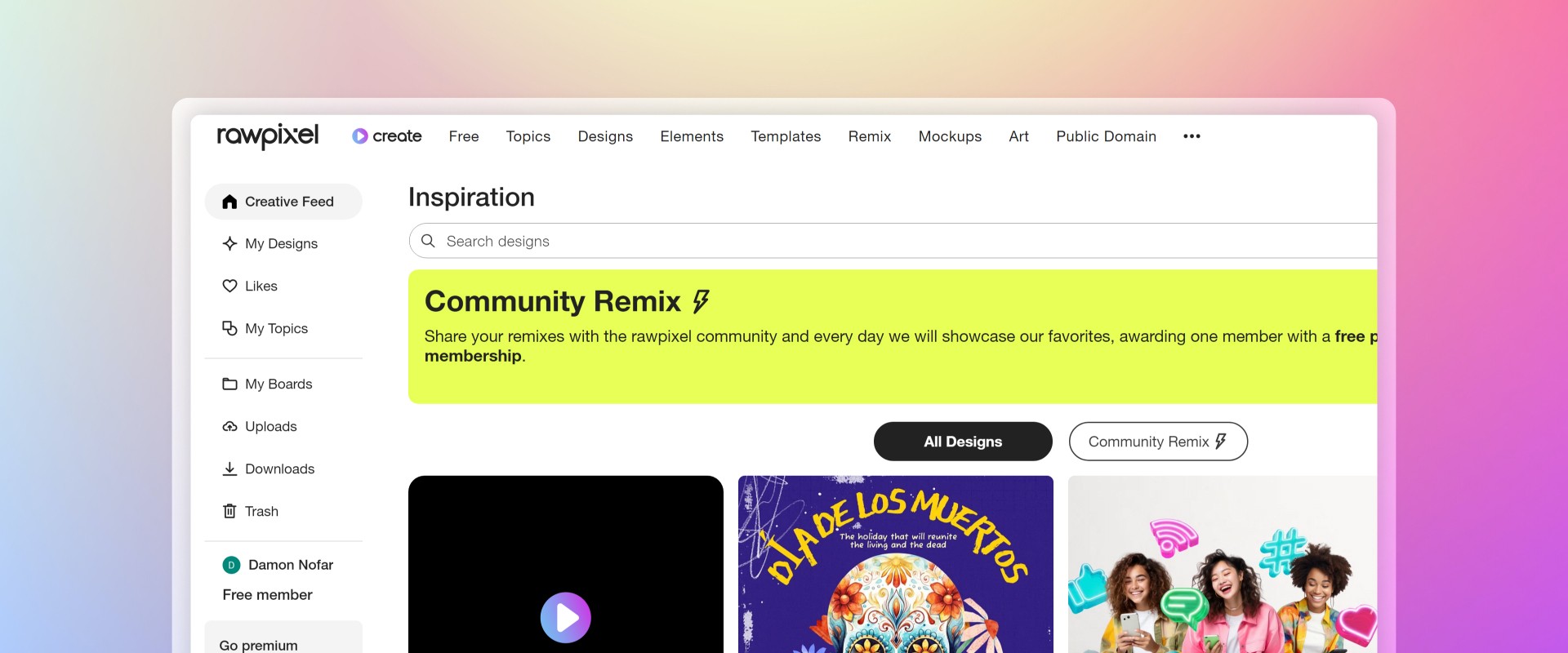
Task: Open the Public Domain menu item
Action: [x=1106, y=136]
